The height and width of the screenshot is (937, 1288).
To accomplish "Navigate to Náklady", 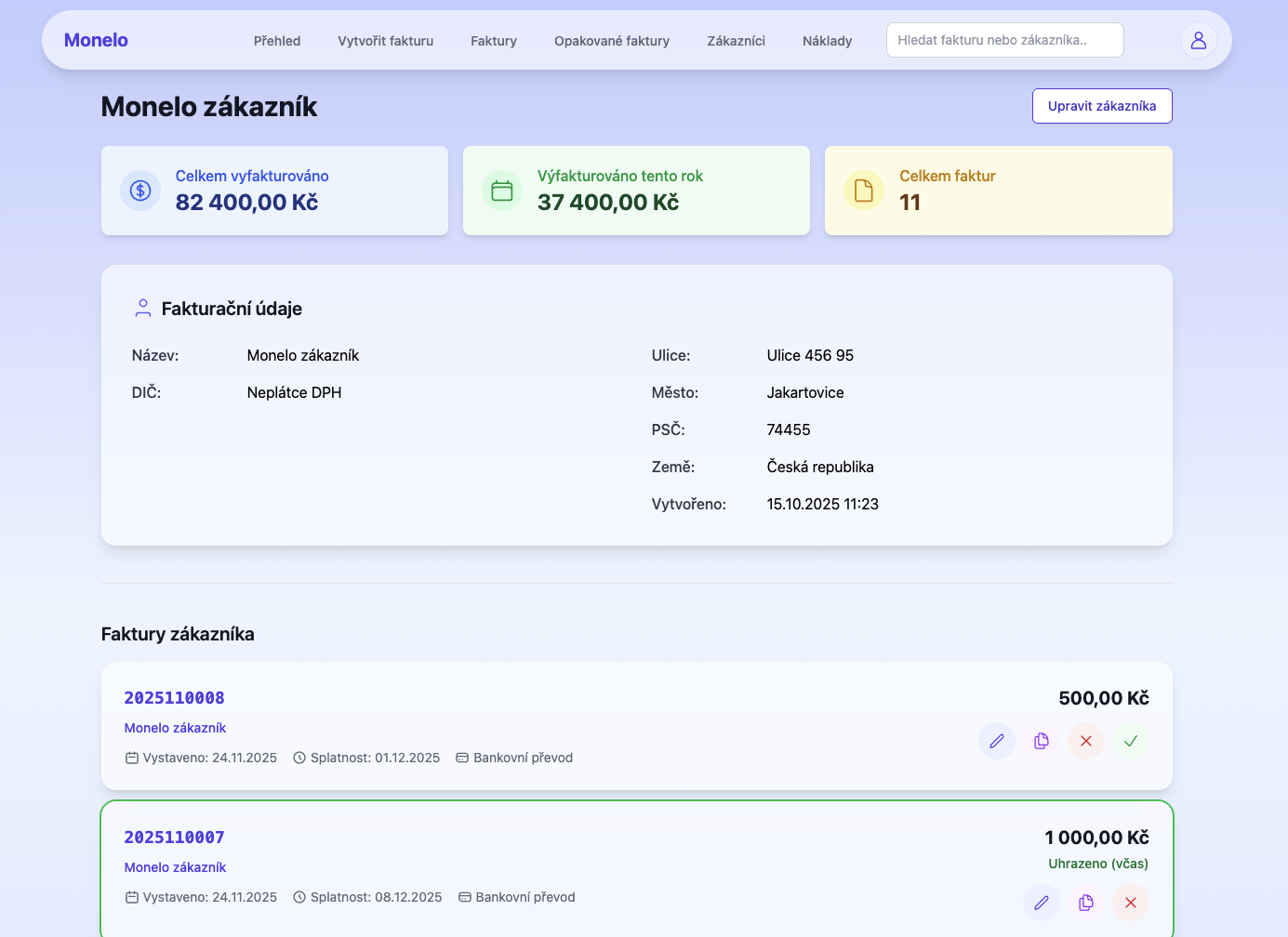I will (x=827, y=41).
